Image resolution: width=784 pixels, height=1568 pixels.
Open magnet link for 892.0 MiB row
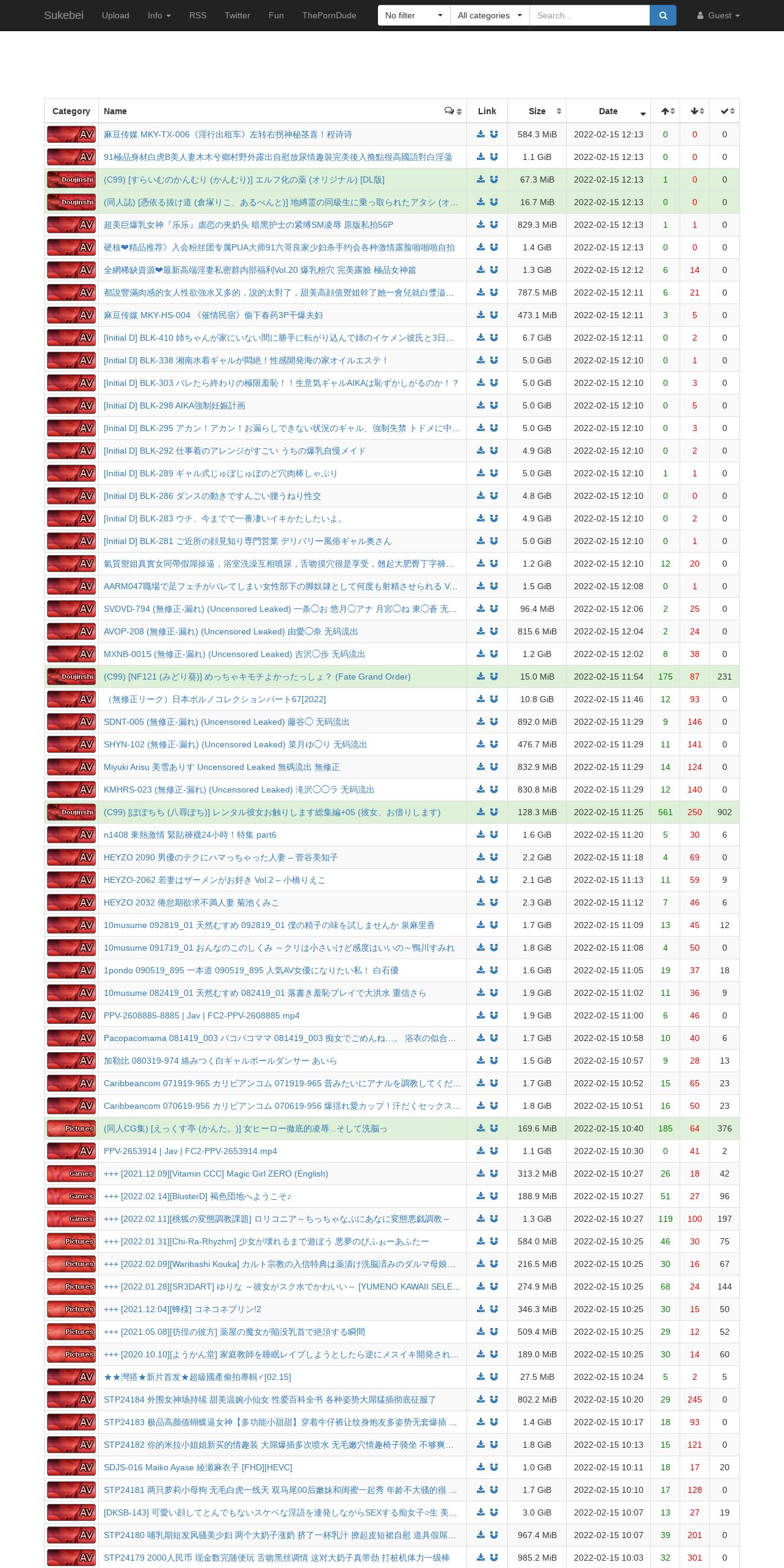pos(494,722)
